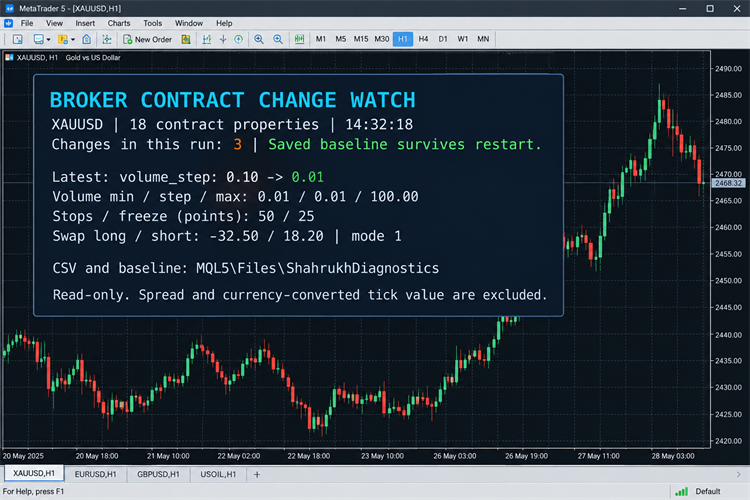Close the MetaTrader 5 window

(737, 9)
